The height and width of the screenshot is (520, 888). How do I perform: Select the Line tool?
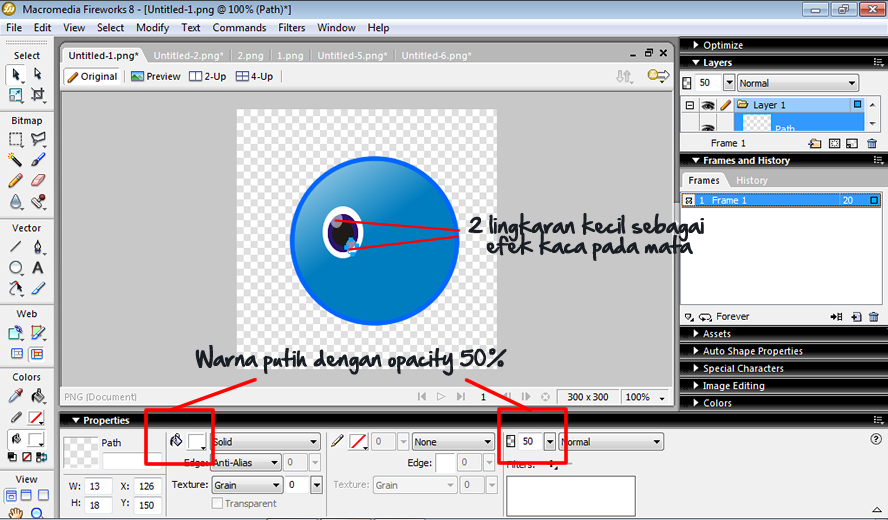click(x=16, y=247)
